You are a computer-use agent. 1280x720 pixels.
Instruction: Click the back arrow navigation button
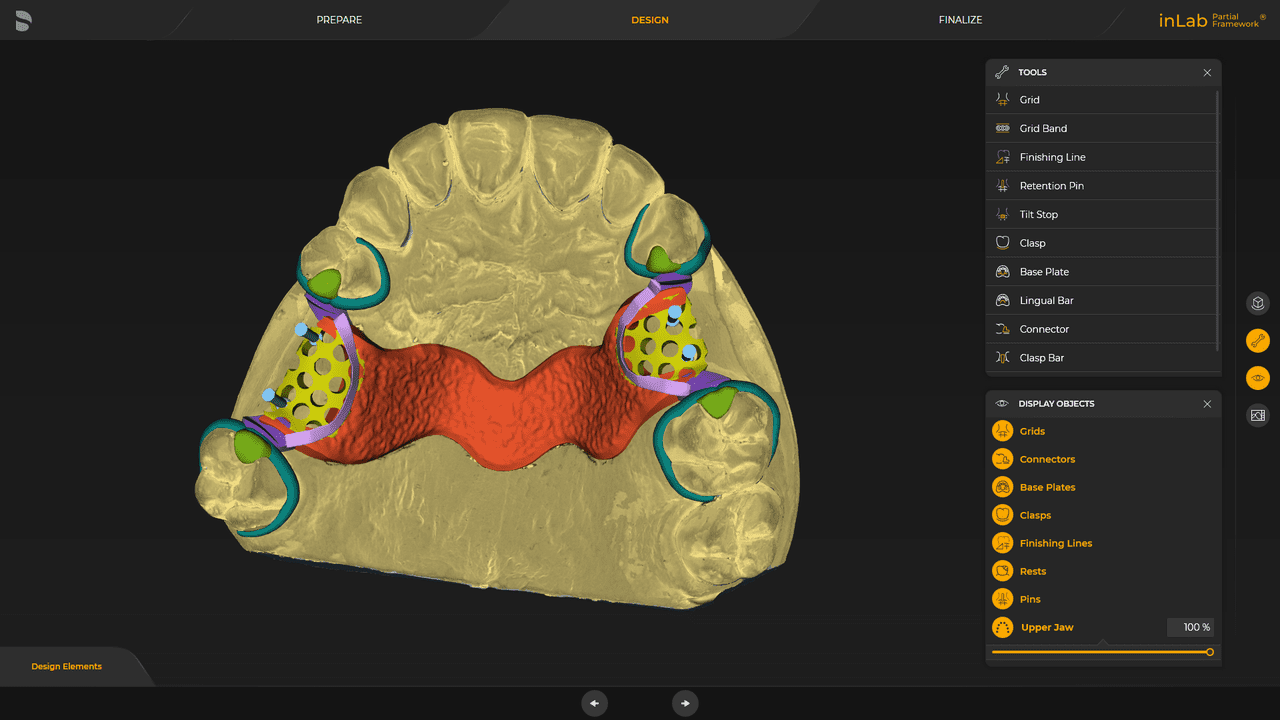(x=595, y=703)
